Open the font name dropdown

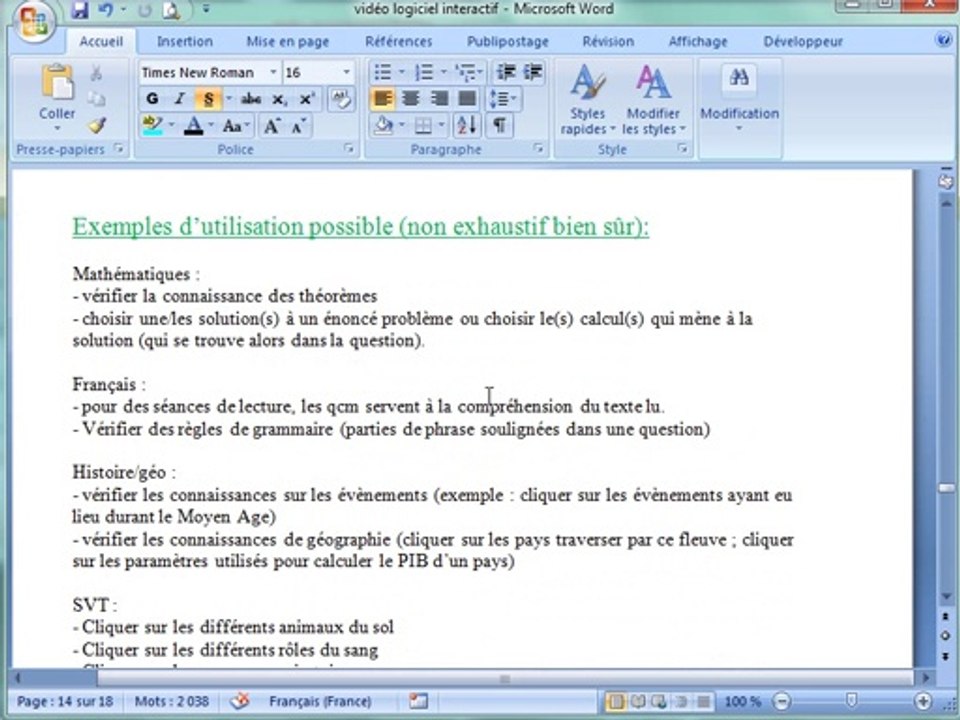pyautogui.click(x=273, y=72)
